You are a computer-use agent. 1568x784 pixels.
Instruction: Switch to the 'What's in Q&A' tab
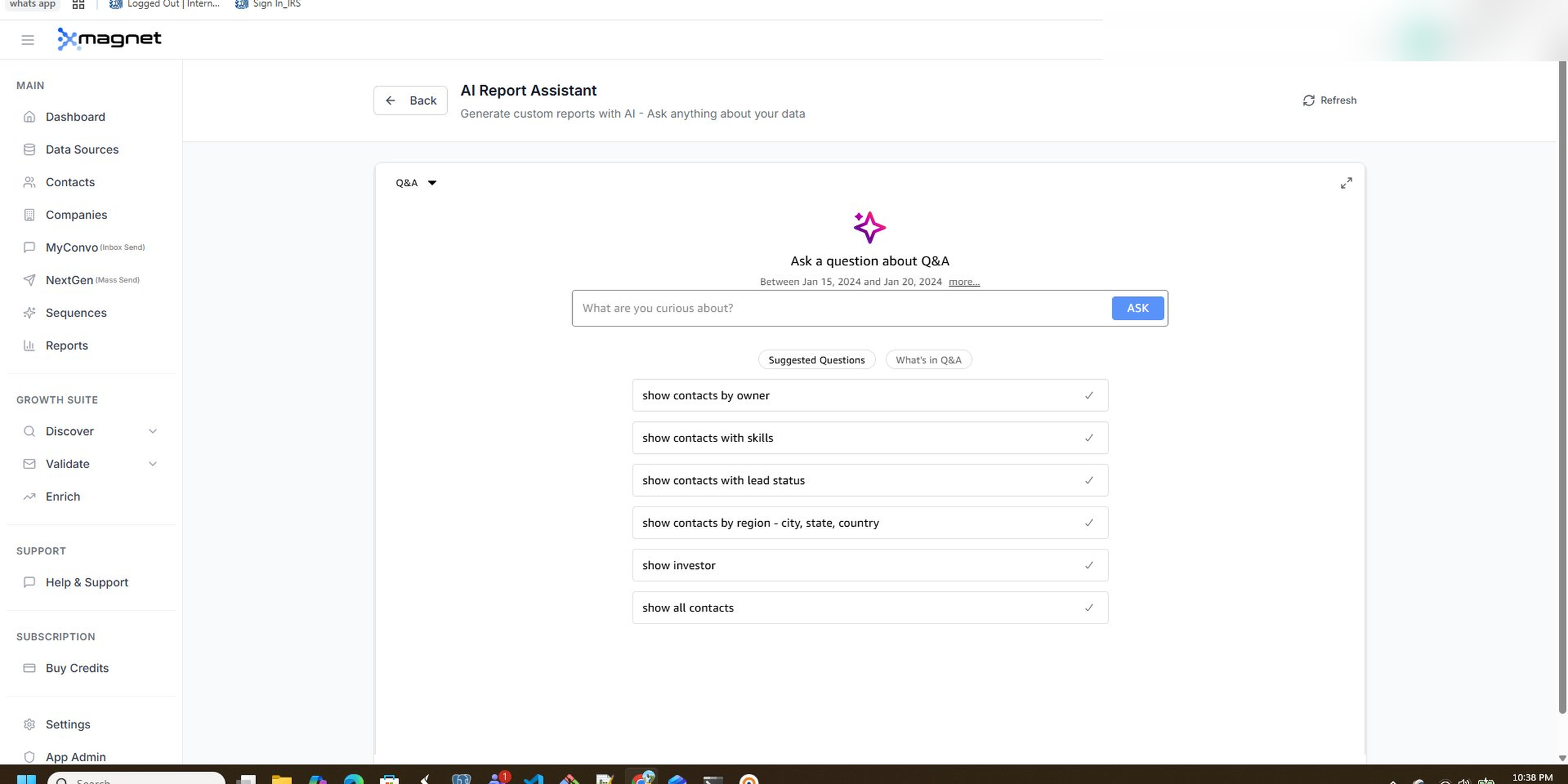(x=928, y=360)
